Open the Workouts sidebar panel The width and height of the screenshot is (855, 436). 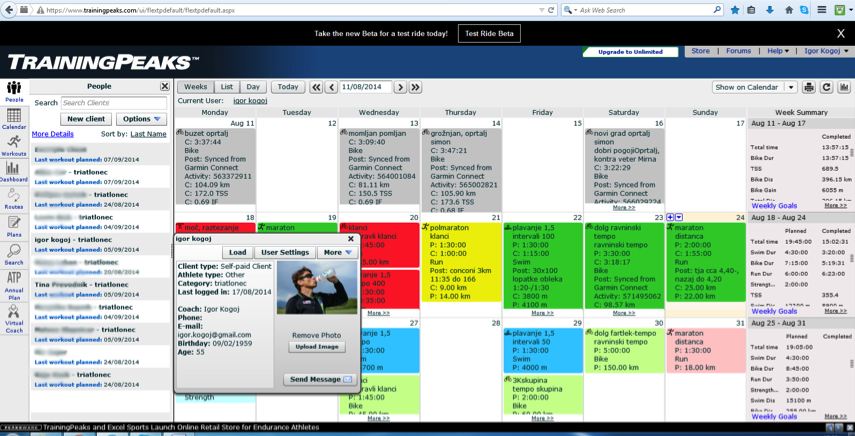pos(14,145)
